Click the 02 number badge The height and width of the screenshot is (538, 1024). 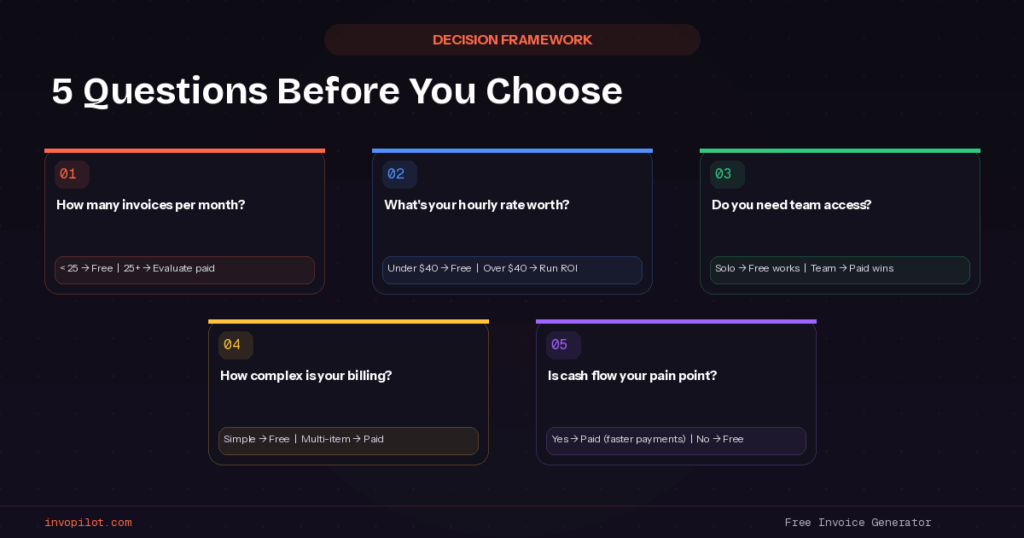coord(399,174)
